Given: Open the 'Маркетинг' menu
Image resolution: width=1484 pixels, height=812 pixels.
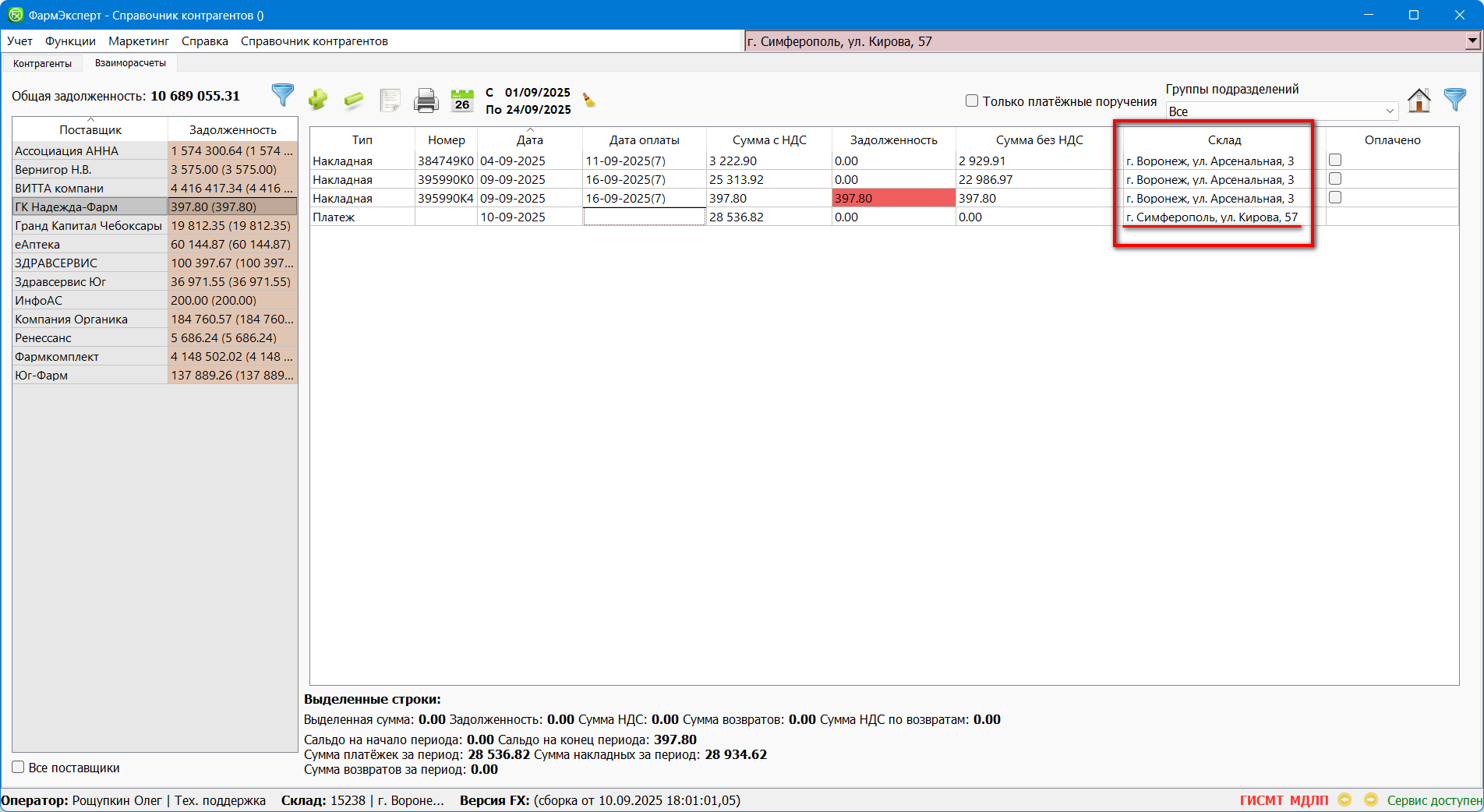Looking at the screenshot, I should pyautogui.click(x=139, y=41).
